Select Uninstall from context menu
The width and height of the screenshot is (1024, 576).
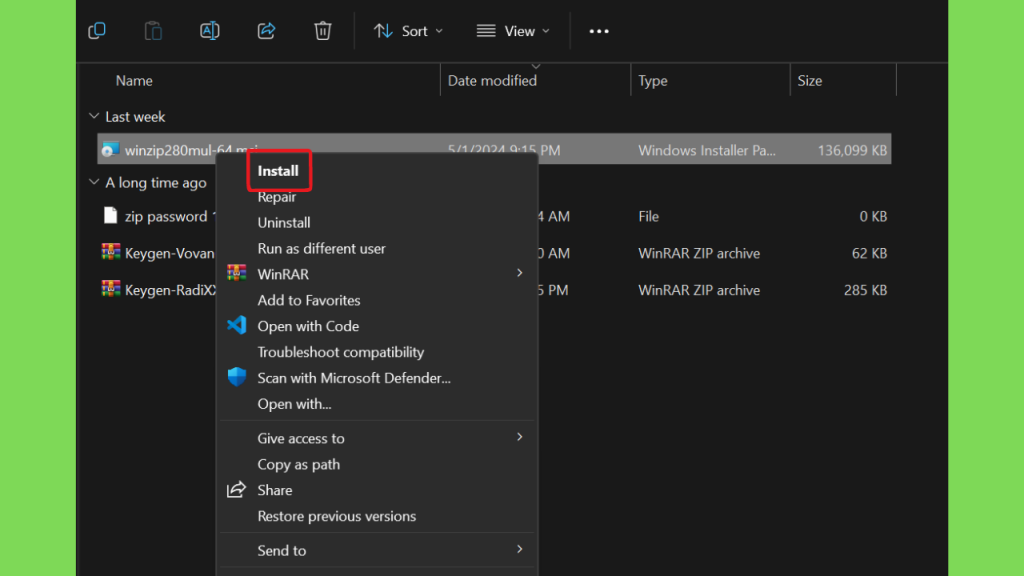pyautogui.click(x=284, y=223)
